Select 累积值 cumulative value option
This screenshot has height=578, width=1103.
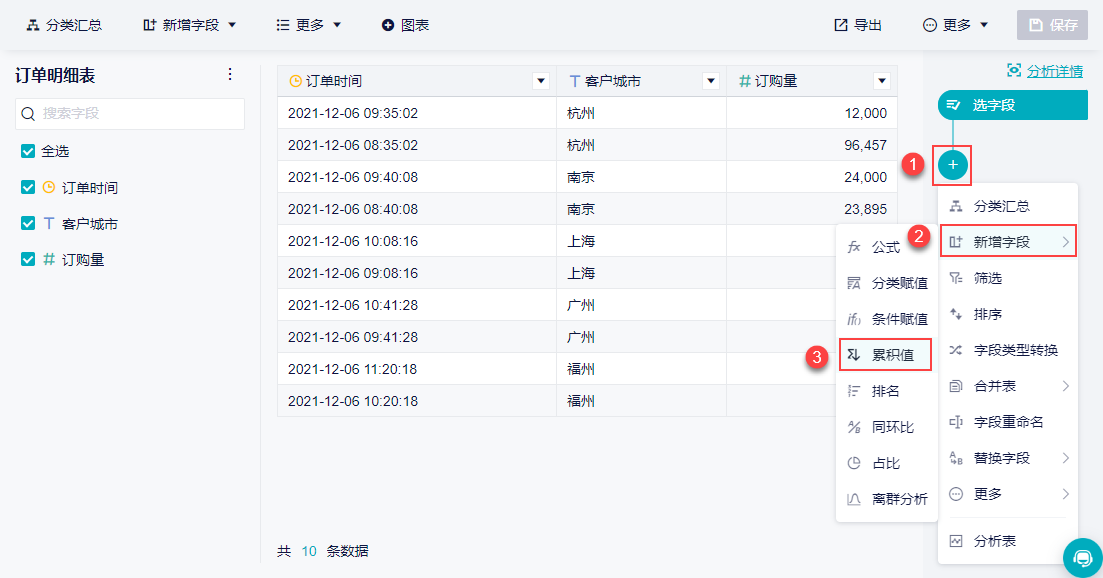pos(885,354)
